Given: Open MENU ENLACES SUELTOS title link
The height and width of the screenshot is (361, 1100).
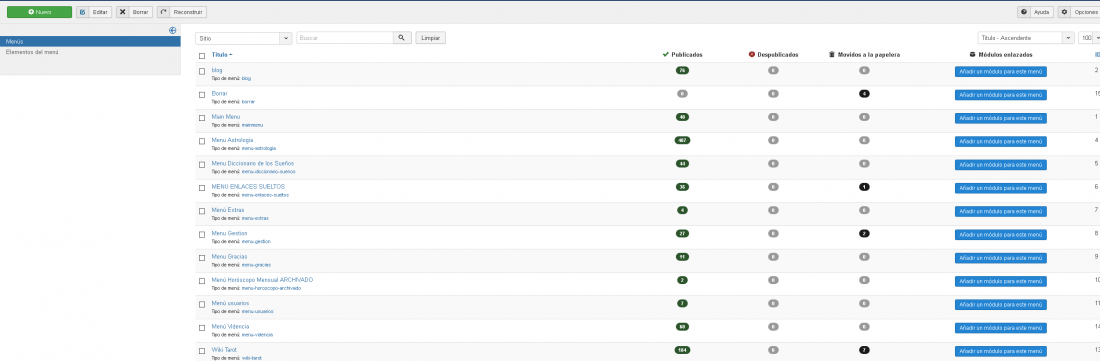Looking at the screenshot, I should pos(248,186).
